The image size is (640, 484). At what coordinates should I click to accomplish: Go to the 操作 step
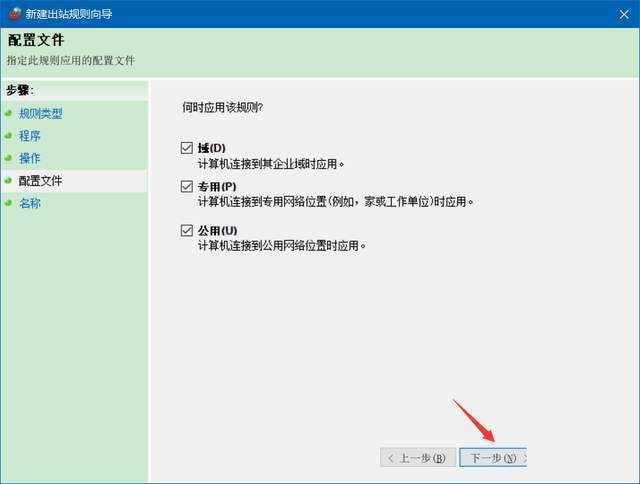click(30, 158)
